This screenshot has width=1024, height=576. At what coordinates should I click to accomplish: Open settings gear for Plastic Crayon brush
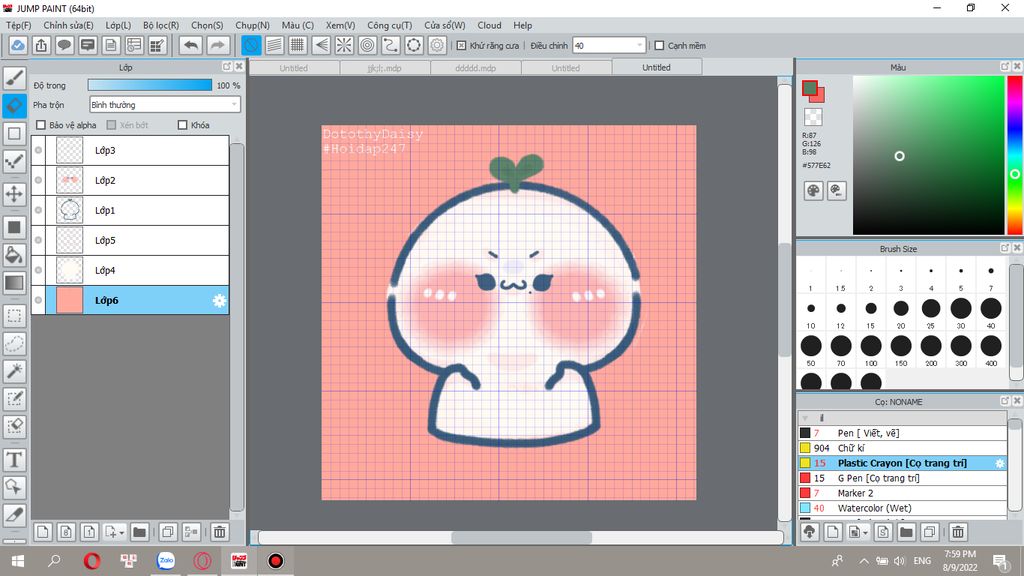(x=1000, y=463)
